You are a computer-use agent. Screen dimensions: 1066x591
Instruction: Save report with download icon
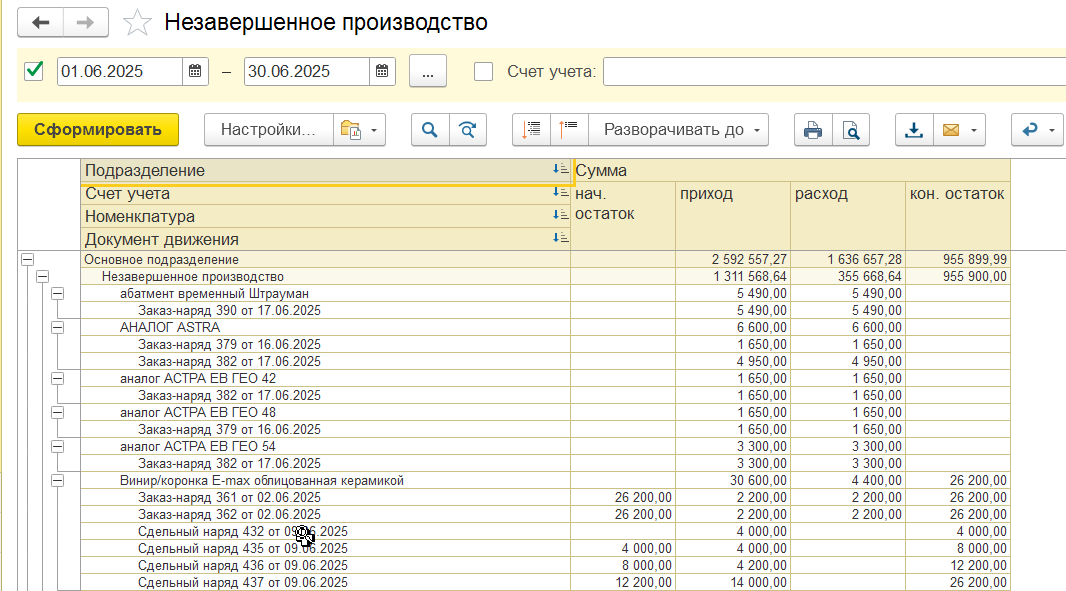(914, 129)
